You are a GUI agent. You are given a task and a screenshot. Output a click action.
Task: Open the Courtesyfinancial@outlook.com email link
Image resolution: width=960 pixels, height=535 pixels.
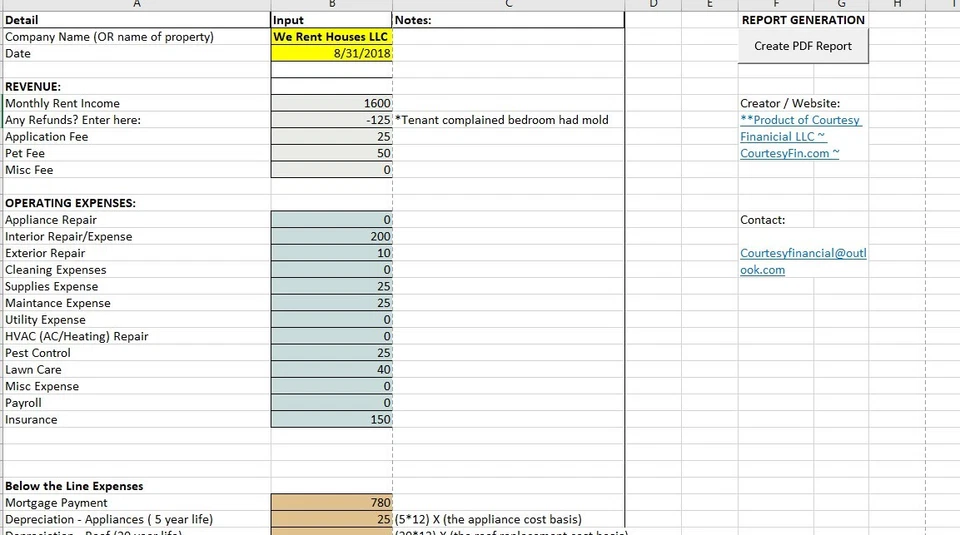803,261
